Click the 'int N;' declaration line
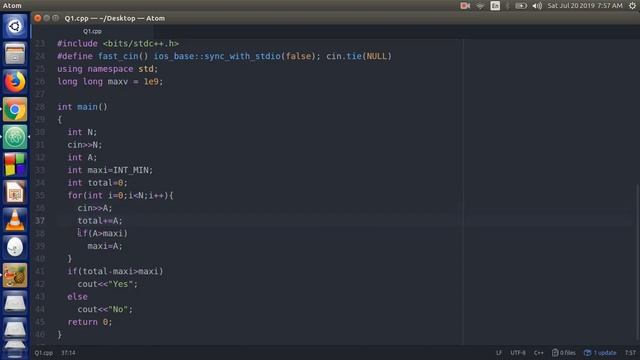Image resolution: width=640 pixels, height=360 pixels. tap(82, 132)
